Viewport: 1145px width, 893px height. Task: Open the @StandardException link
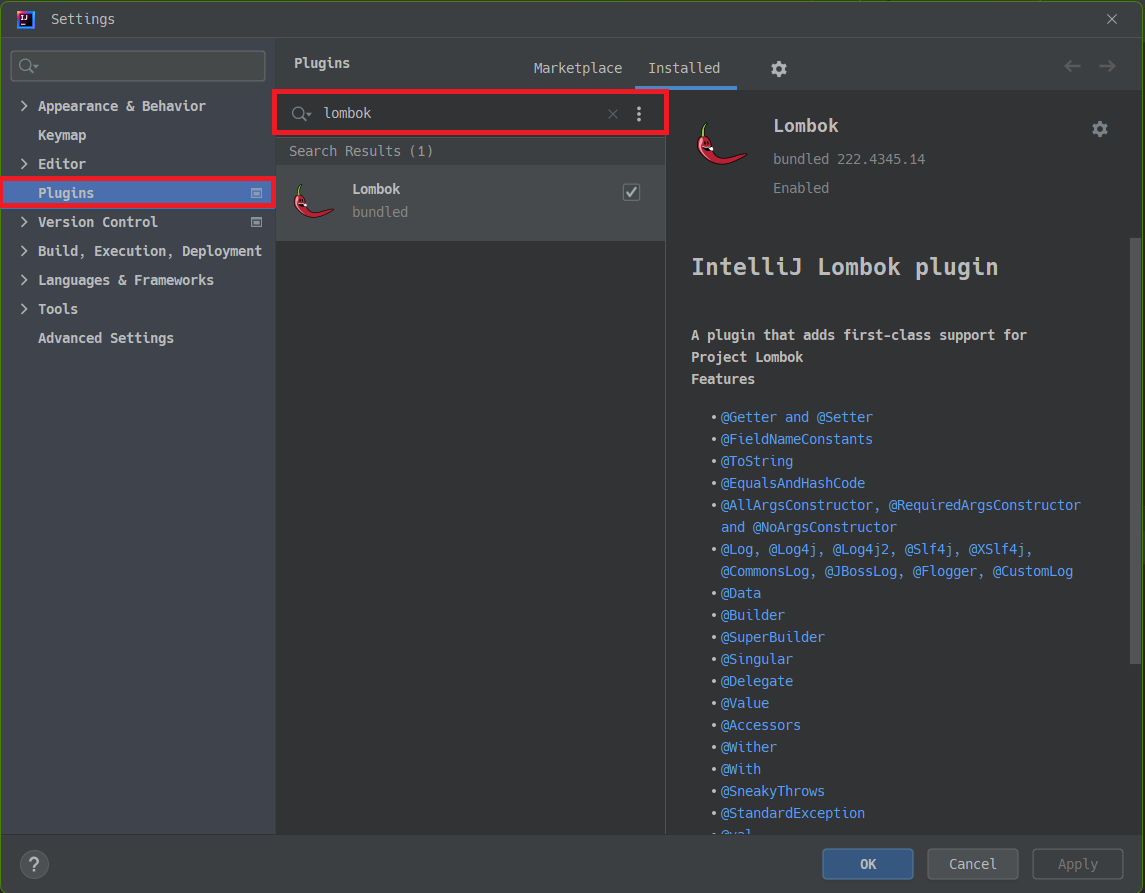[792, 813]
